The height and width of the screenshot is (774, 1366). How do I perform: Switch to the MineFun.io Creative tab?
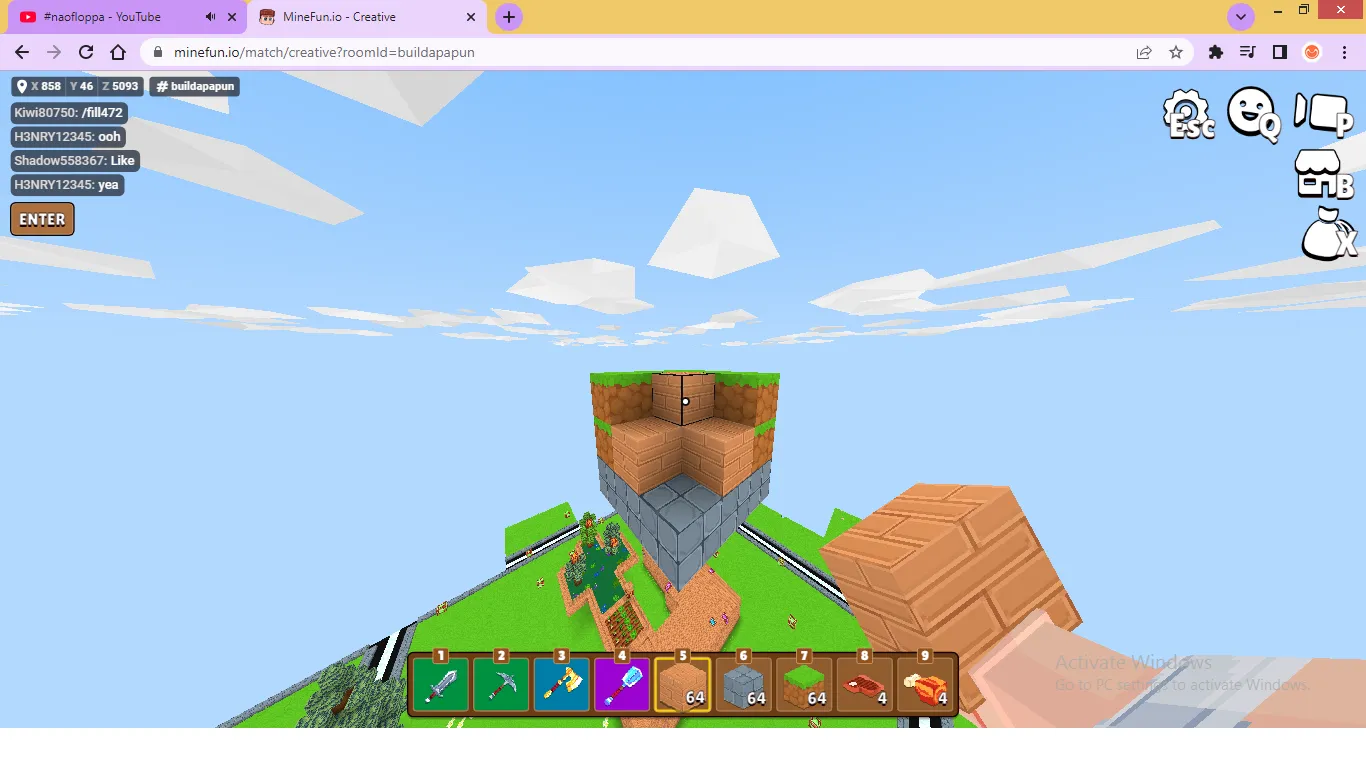click(x=368, y=17)
